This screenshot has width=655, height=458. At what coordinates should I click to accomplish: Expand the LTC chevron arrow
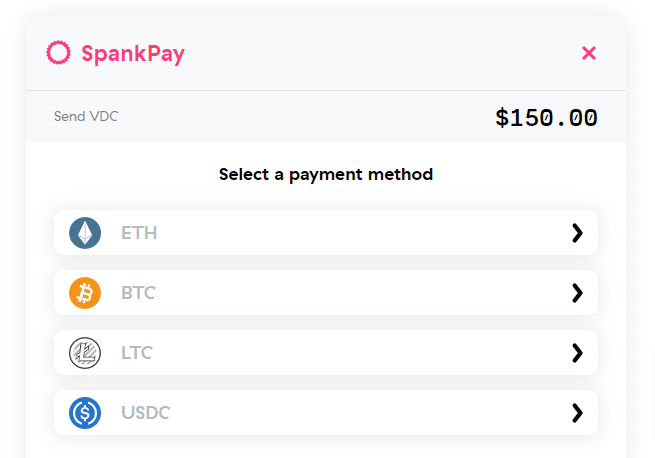click(577, 353)
